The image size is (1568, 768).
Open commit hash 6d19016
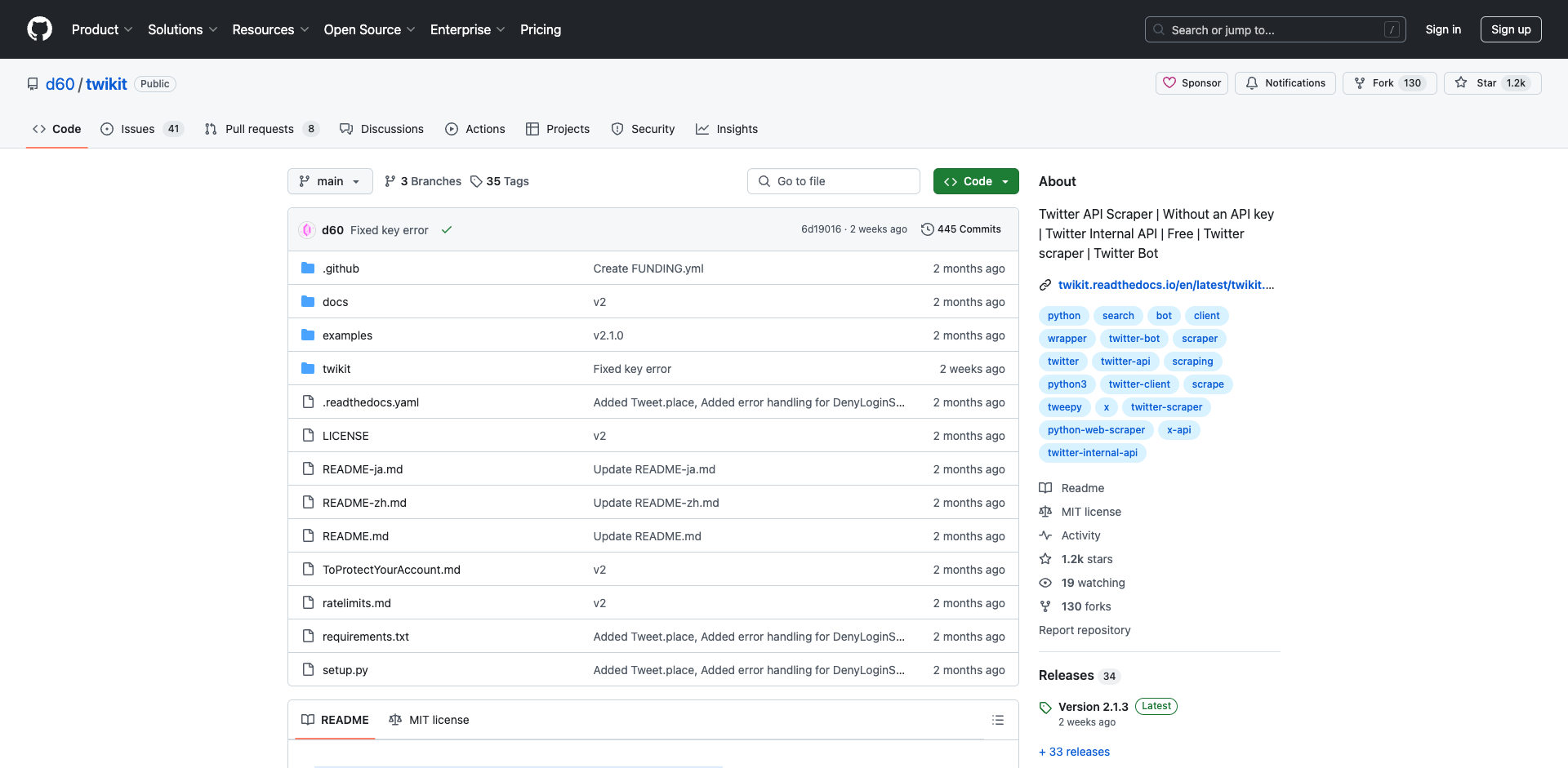click(821, 229)
